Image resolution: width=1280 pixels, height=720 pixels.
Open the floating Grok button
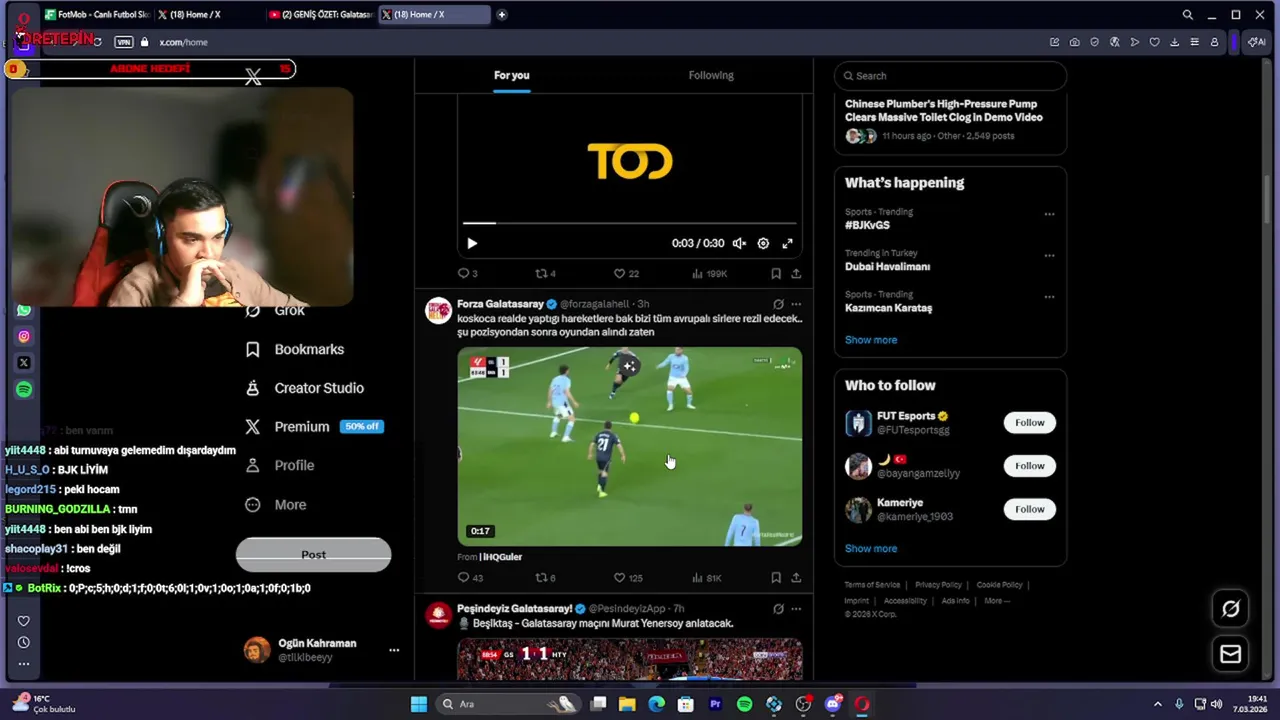[x=1231, y=608]
